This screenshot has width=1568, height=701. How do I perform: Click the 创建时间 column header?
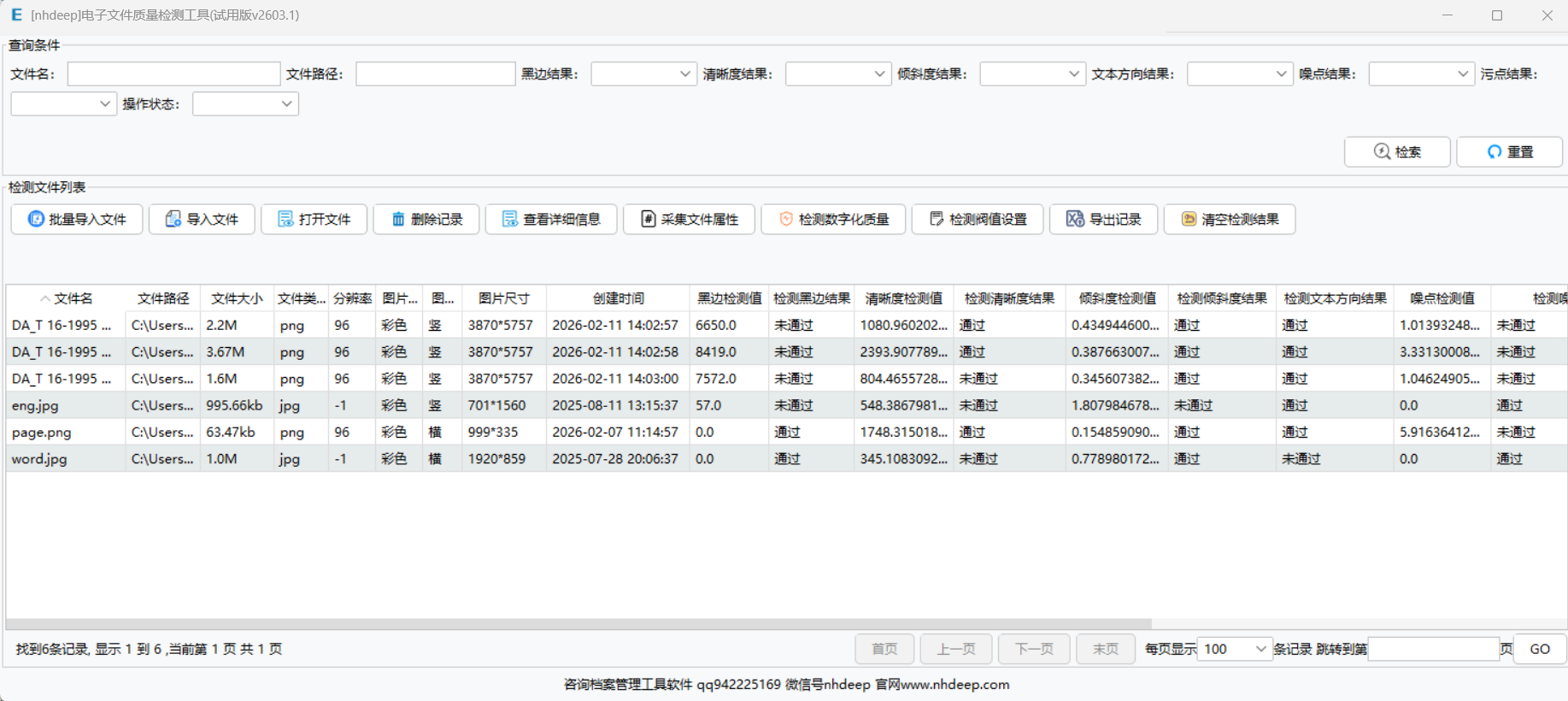[x=619, y=298]
